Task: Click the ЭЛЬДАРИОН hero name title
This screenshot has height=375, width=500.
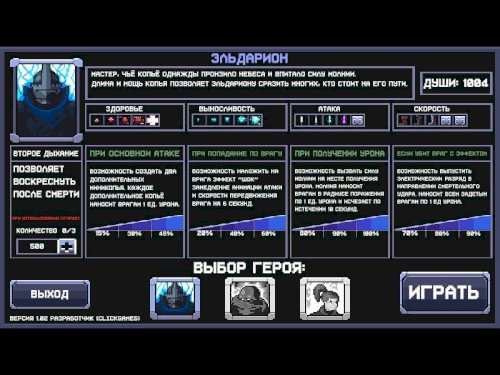Action: coord(249,59)
